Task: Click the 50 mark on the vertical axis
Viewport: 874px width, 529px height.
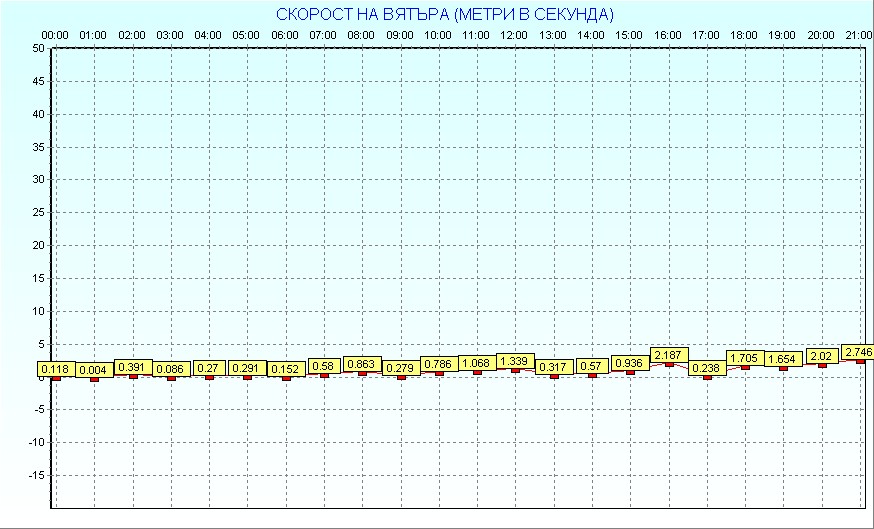Action: [38, 48]
